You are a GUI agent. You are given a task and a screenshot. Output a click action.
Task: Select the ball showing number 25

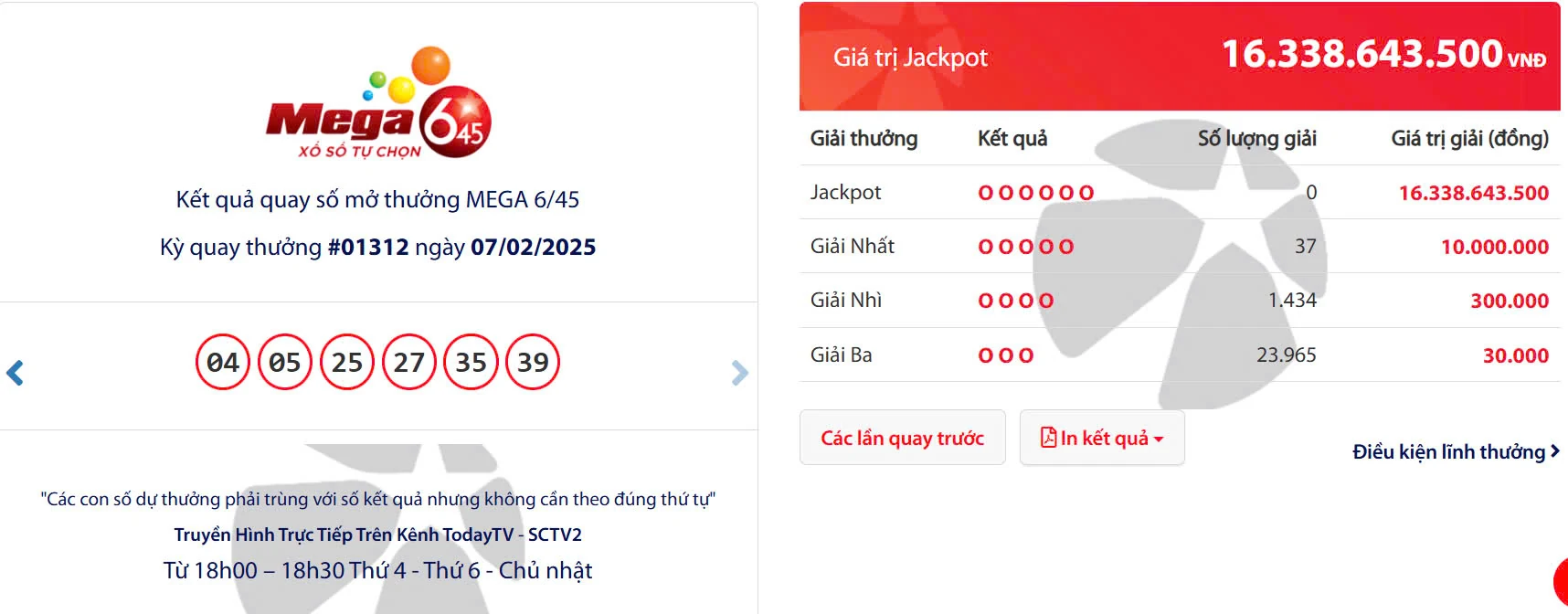tap(346, 362)
